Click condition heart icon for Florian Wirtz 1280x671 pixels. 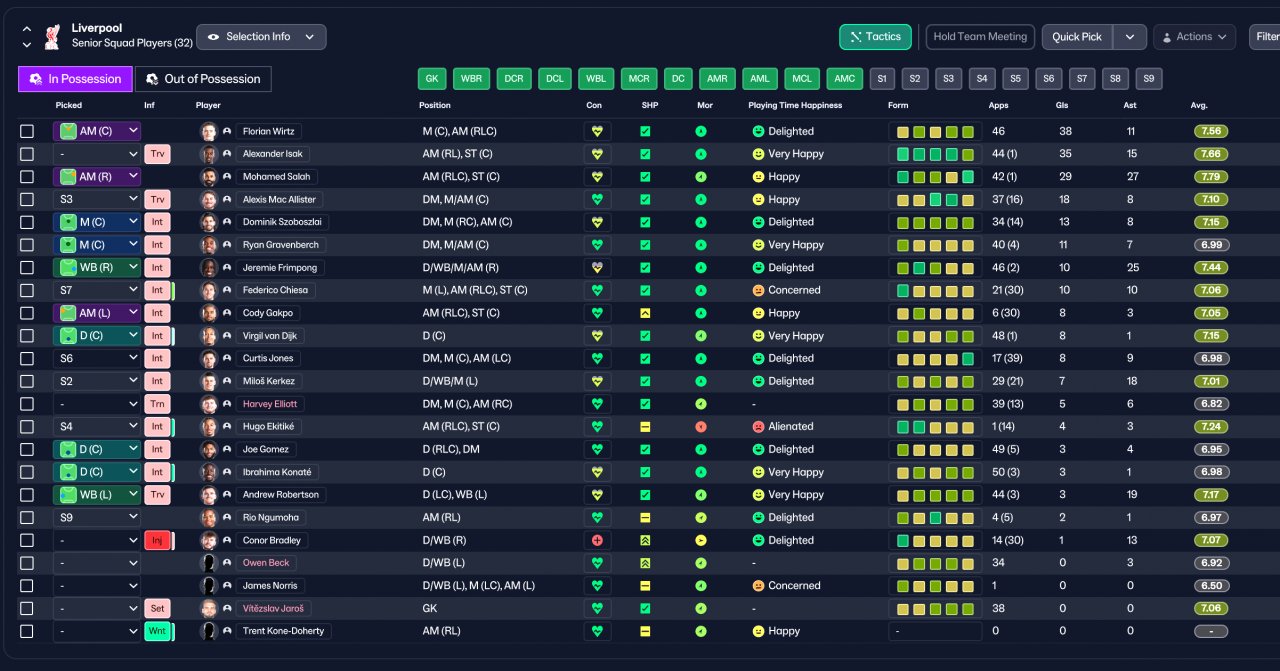pyautogui.click(x=598, y=131)
